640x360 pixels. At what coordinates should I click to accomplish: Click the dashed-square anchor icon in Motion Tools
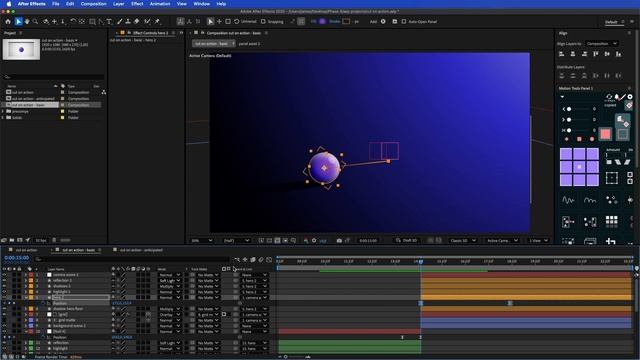point(611,178)
